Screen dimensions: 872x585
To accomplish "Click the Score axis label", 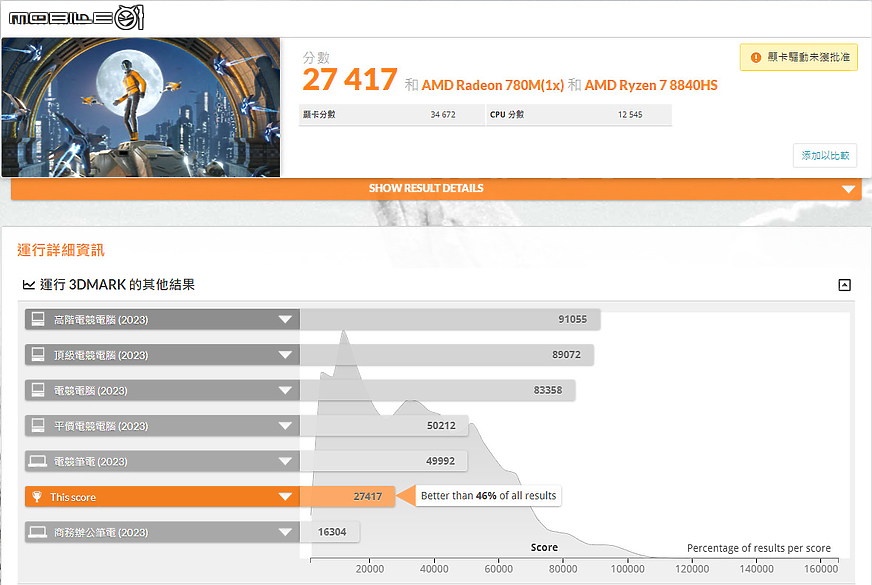I will click(x=544, y=548).
